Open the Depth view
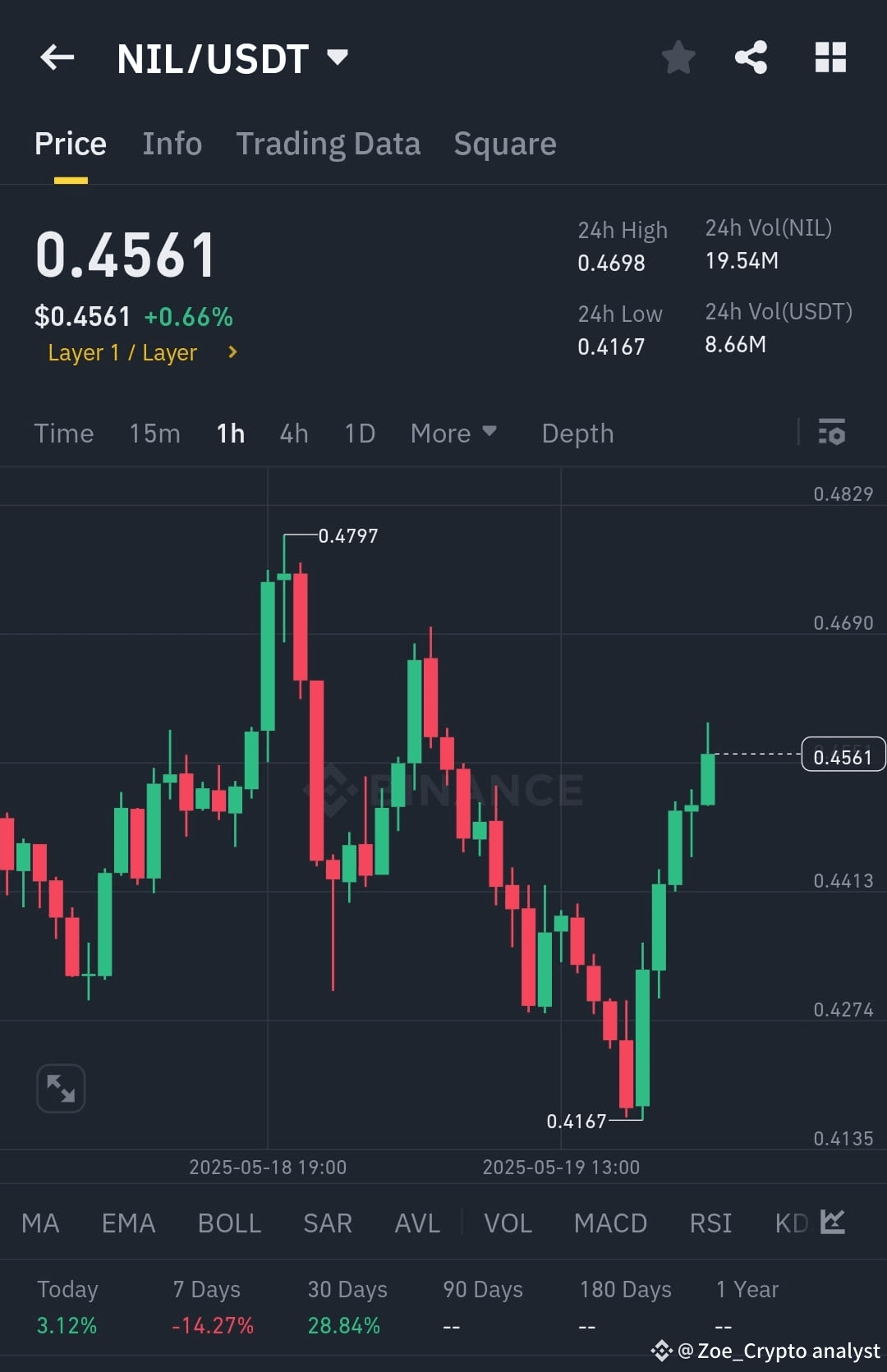The height and width of the screenshot is (1372, 887). point(577,433)
